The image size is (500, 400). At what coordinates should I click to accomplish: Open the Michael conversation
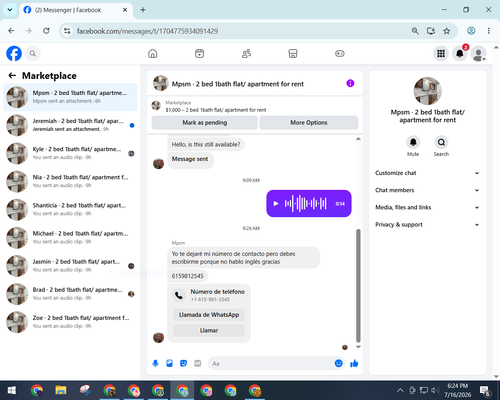pos(70,238)
